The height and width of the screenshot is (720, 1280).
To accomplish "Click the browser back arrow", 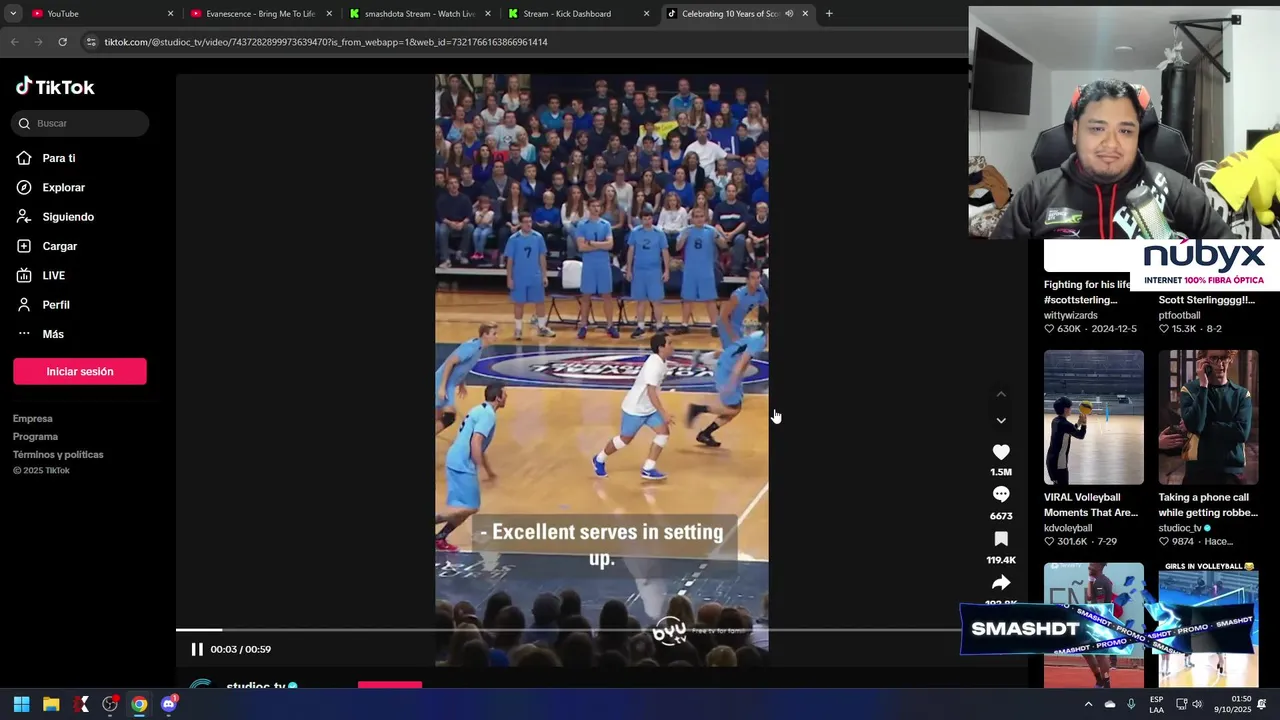I will 14,42.
